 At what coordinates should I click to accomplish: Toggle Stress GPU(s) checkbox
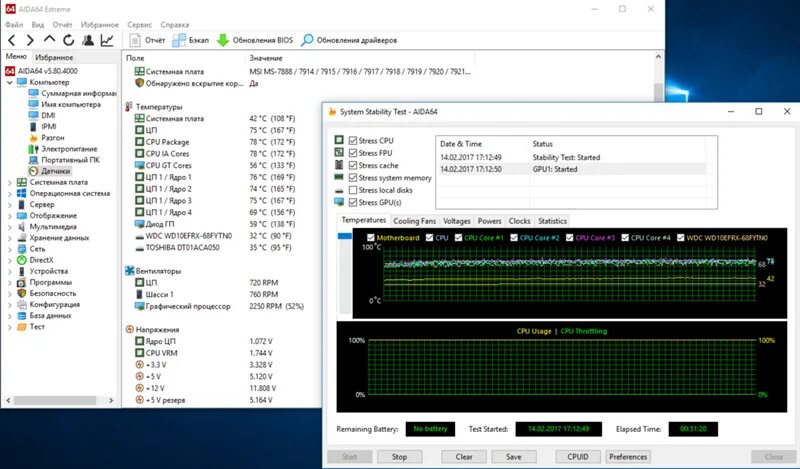click(x=353, y=203)
